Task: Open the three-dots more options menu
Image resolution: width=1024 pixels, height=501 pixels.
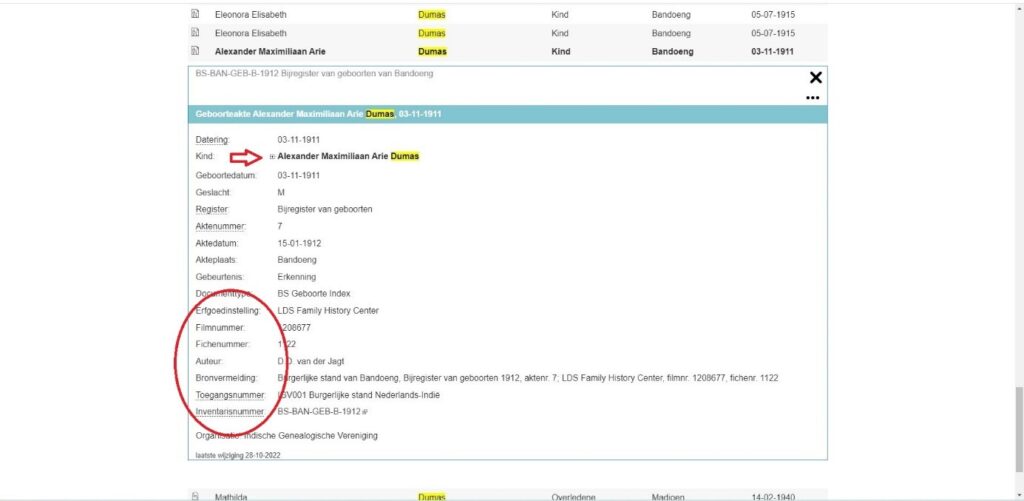Action: pos(812,98)
